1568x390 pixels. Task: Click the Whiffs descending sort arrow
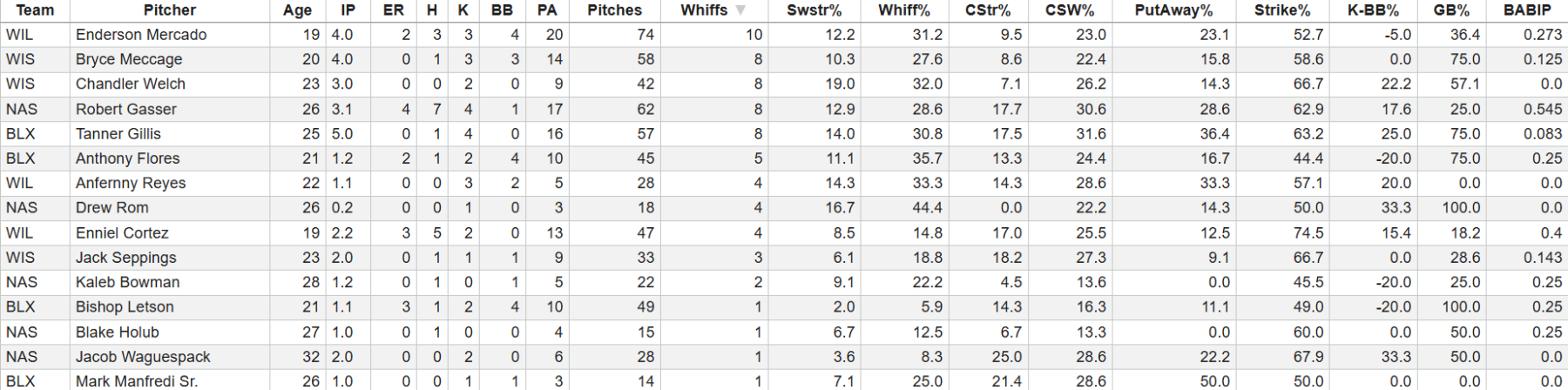tap(740, 10)
